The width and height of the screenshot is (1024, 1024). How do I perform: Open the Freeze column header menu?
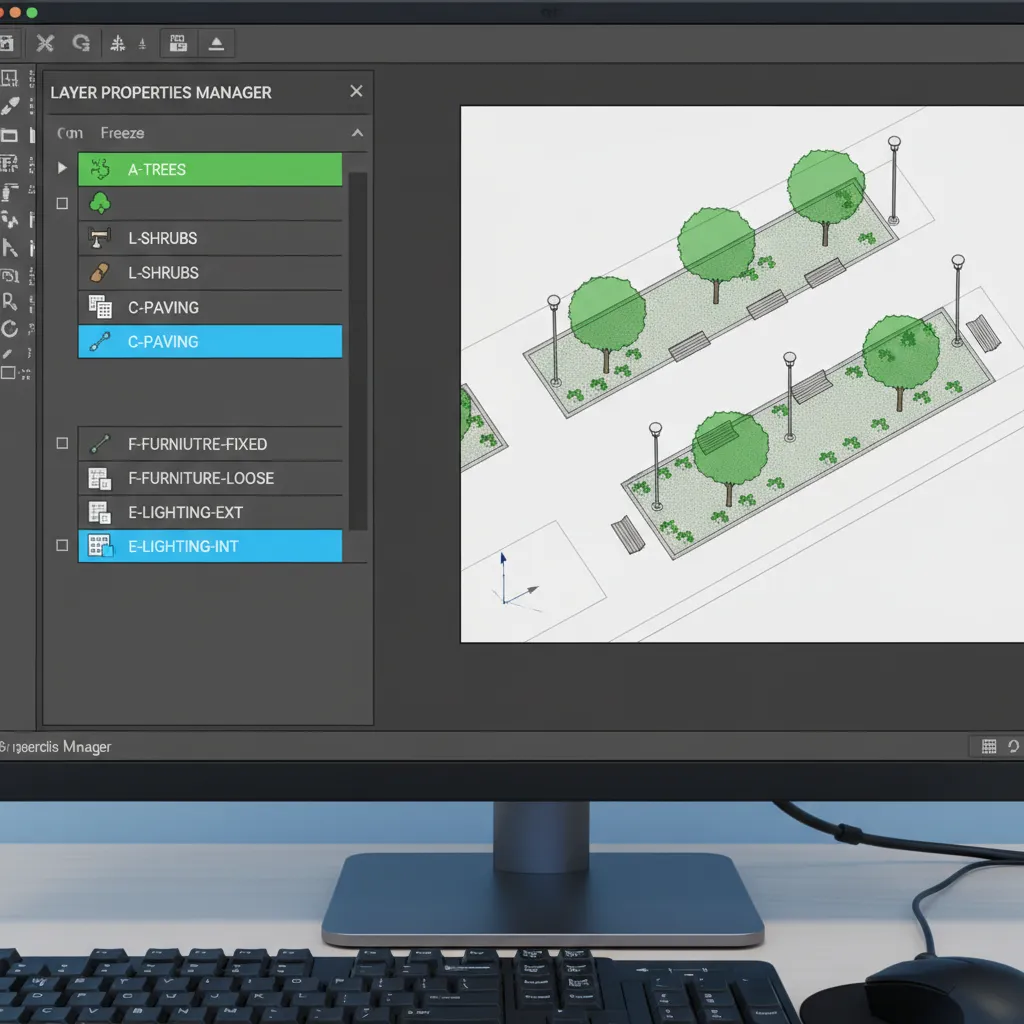120,132
